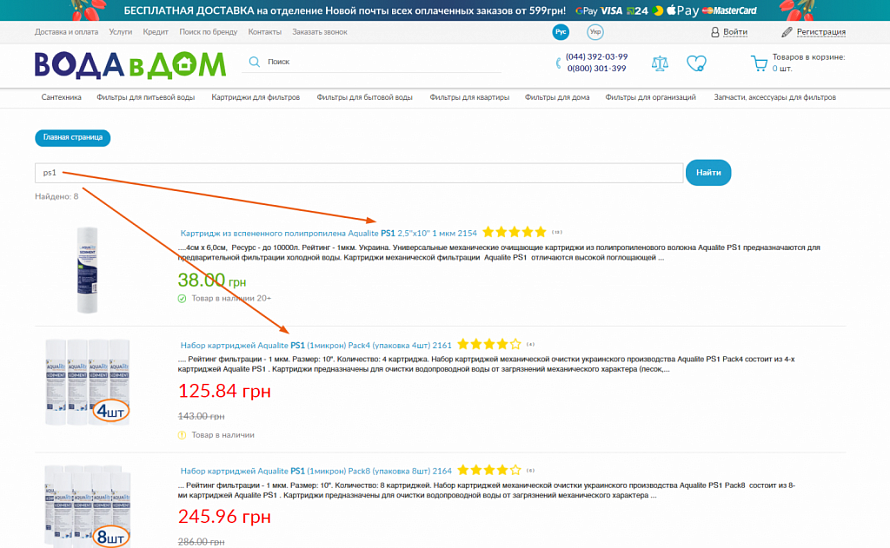The image size is (890, 548).
Task: Click the Регистрация link
Action: [x=821, y=32]
